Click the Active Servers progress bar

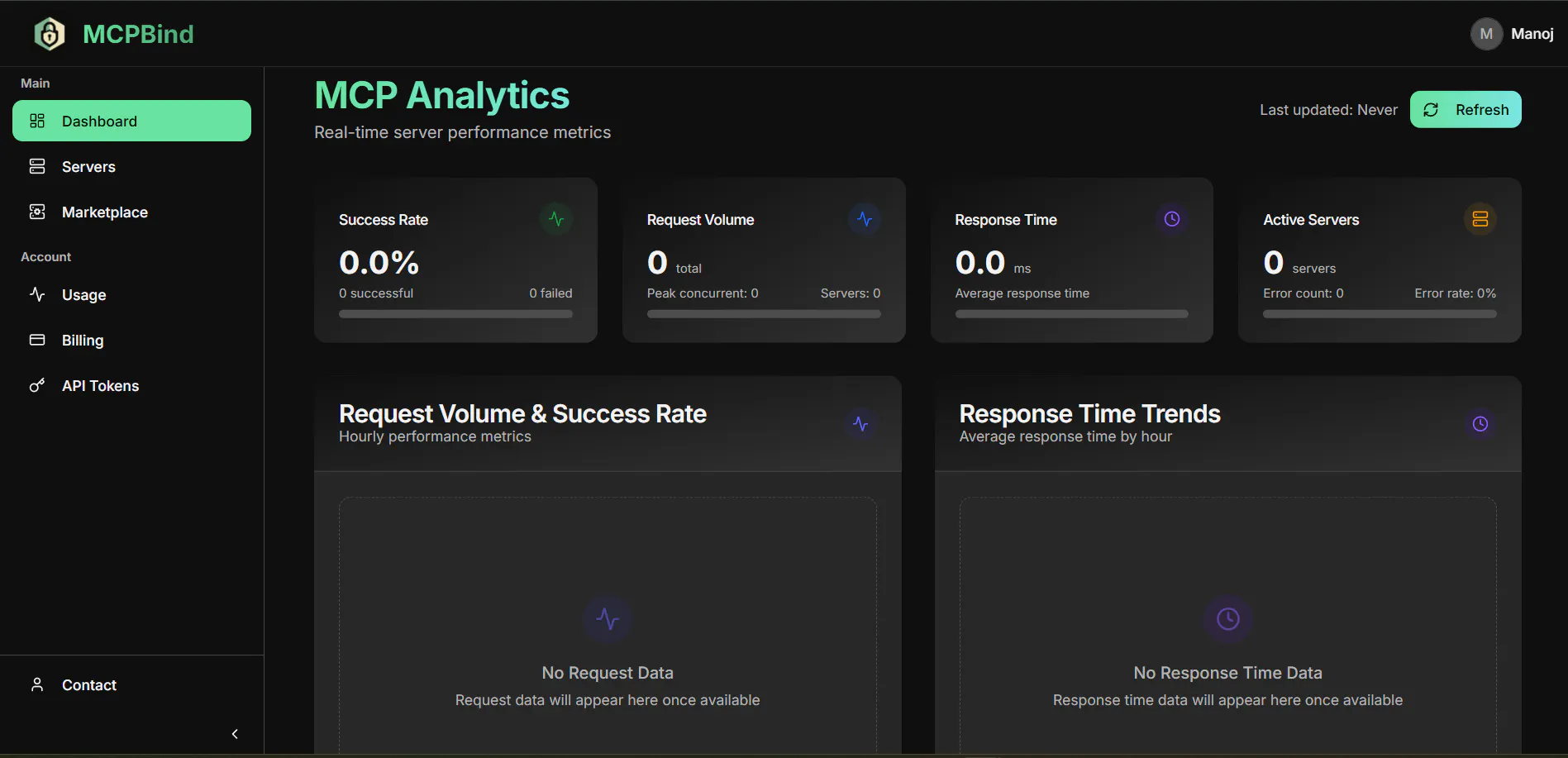click(1380, 314)
